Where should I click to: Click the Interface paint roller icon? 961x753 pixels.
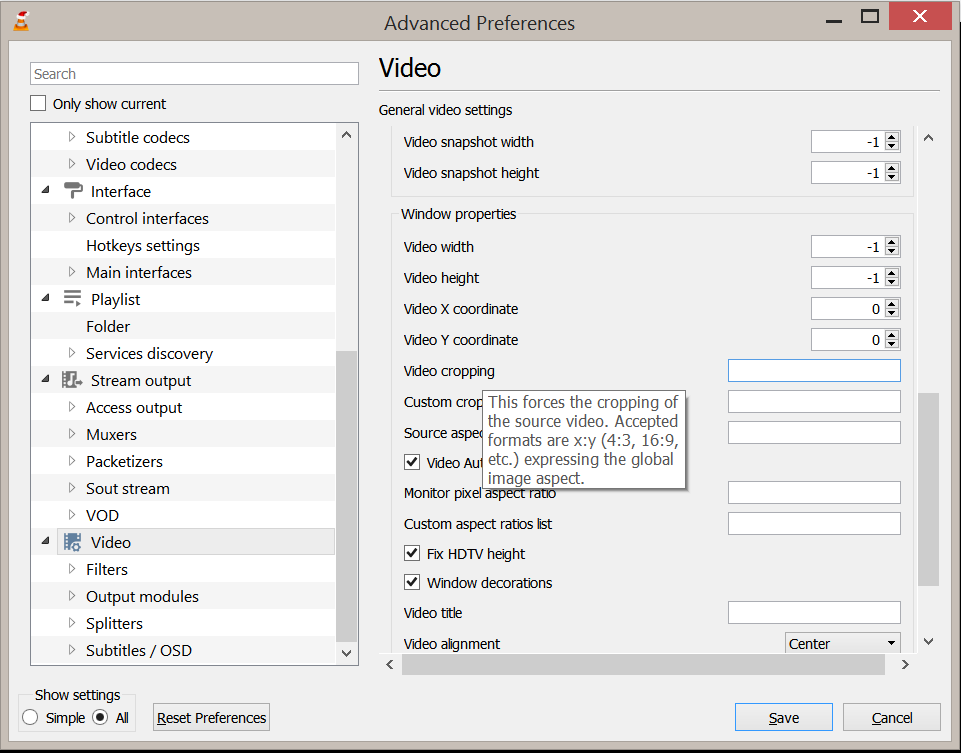[73, 191]
